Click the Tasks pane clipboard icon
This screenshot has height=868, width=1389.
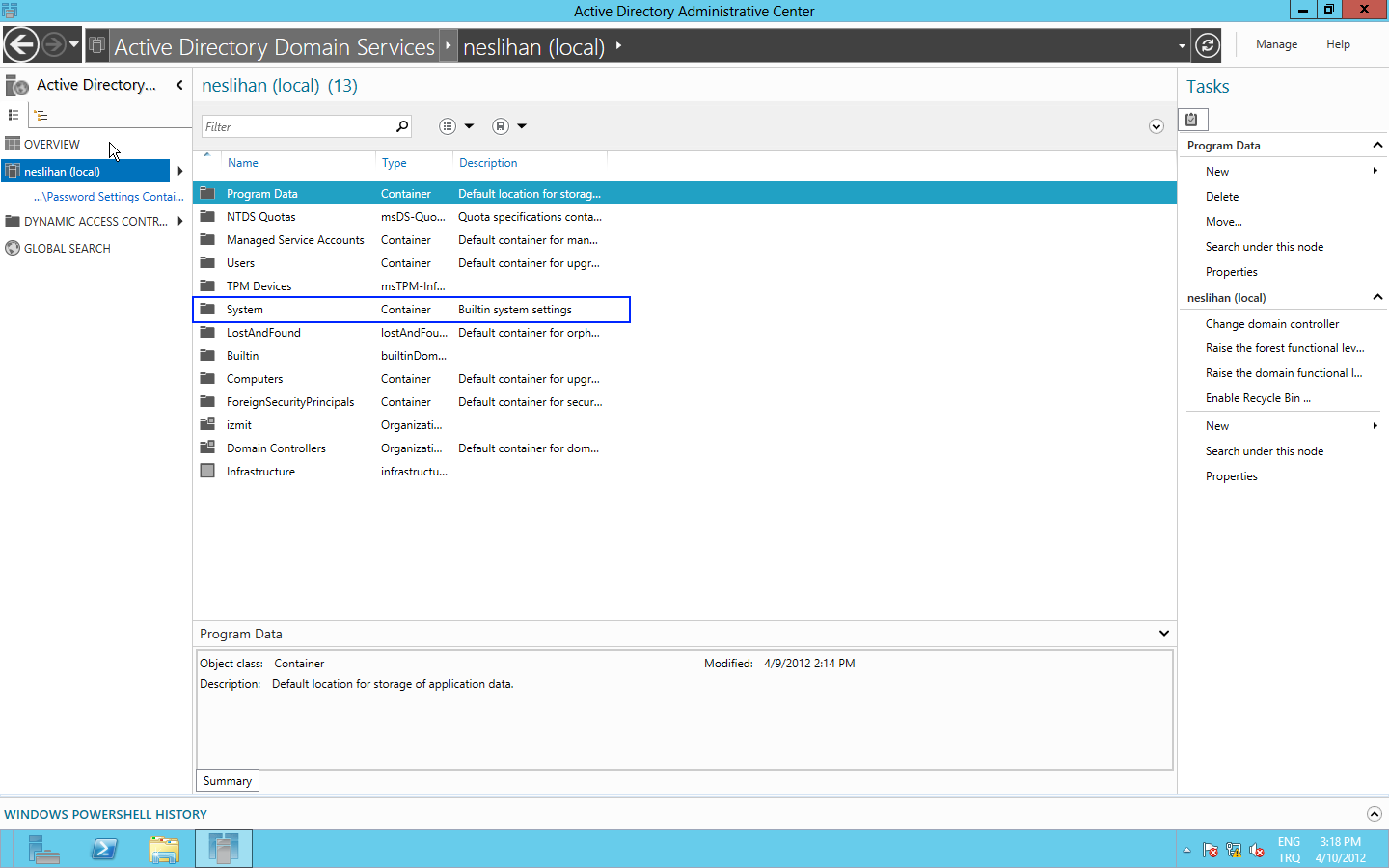(x=1192, y=120)
